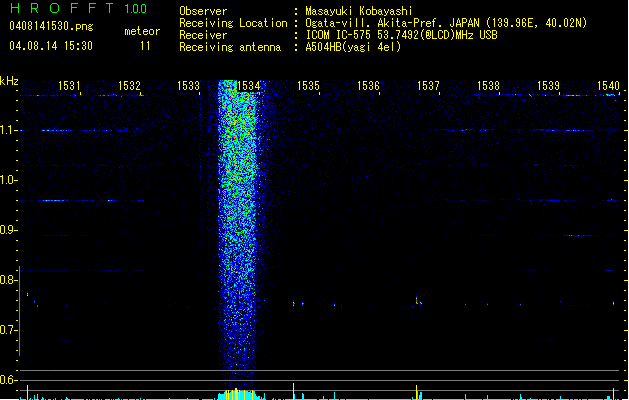Click the 1540 time axis marker
Viewport: 629px width, 400px height.
pyautogui.click(x=609, y=86)
